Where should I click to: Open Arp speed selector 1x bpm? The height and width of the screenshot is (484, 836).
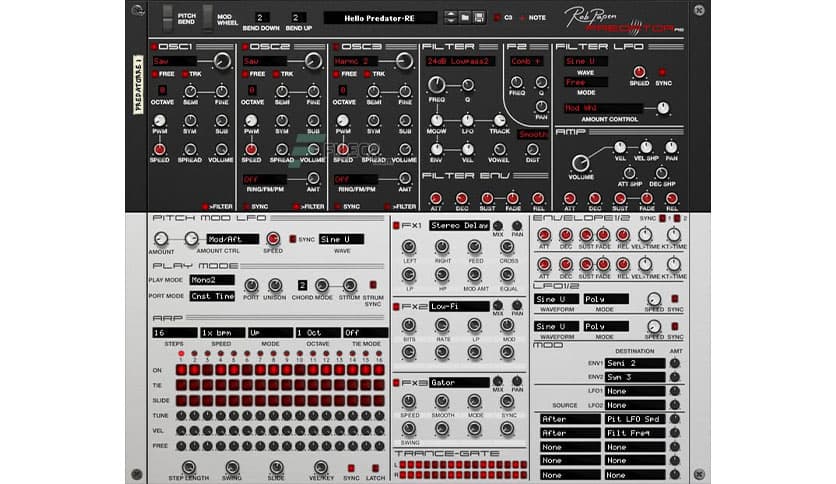[222, 333]
